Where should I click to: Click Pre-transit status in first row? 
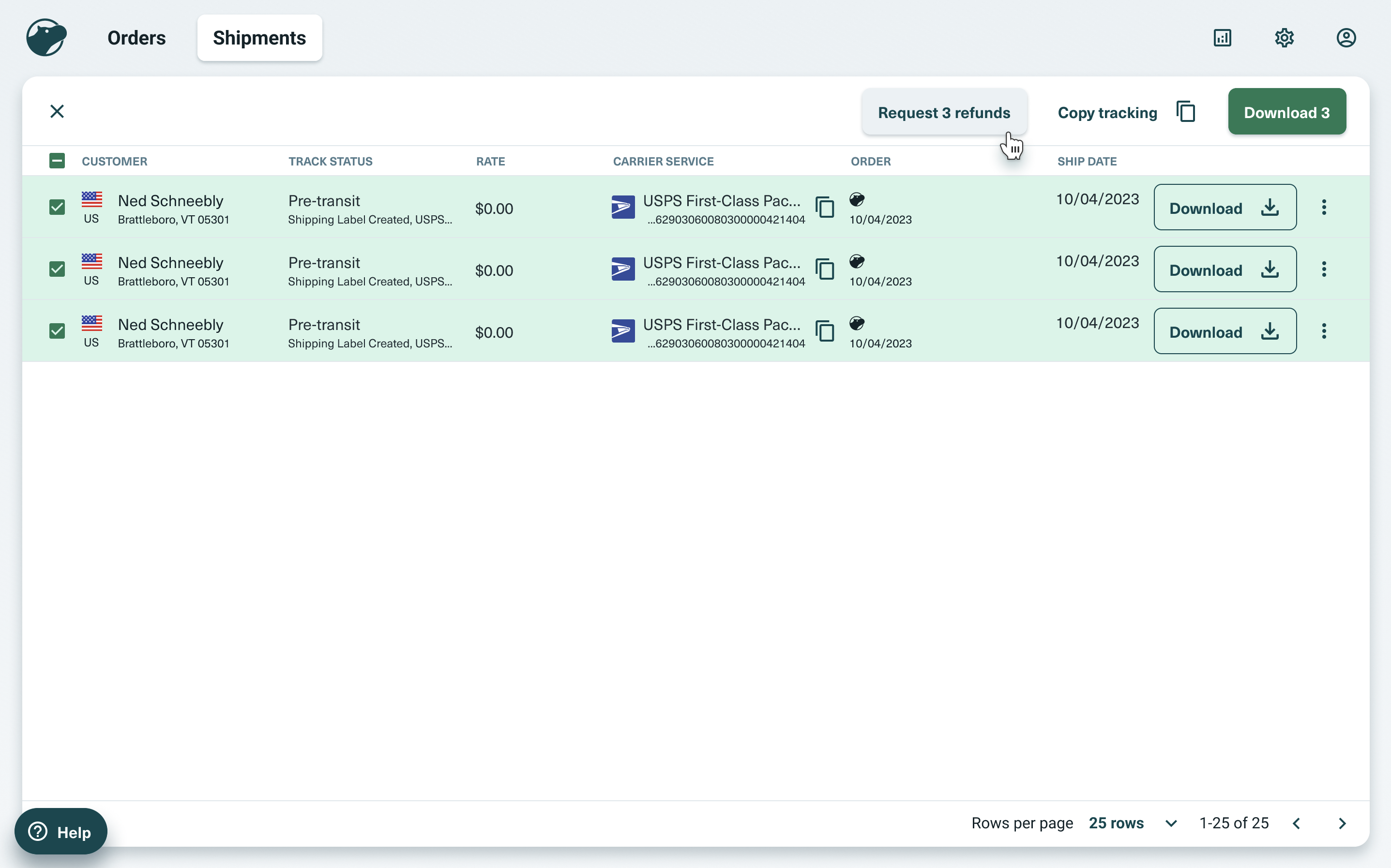coord(324,201)
